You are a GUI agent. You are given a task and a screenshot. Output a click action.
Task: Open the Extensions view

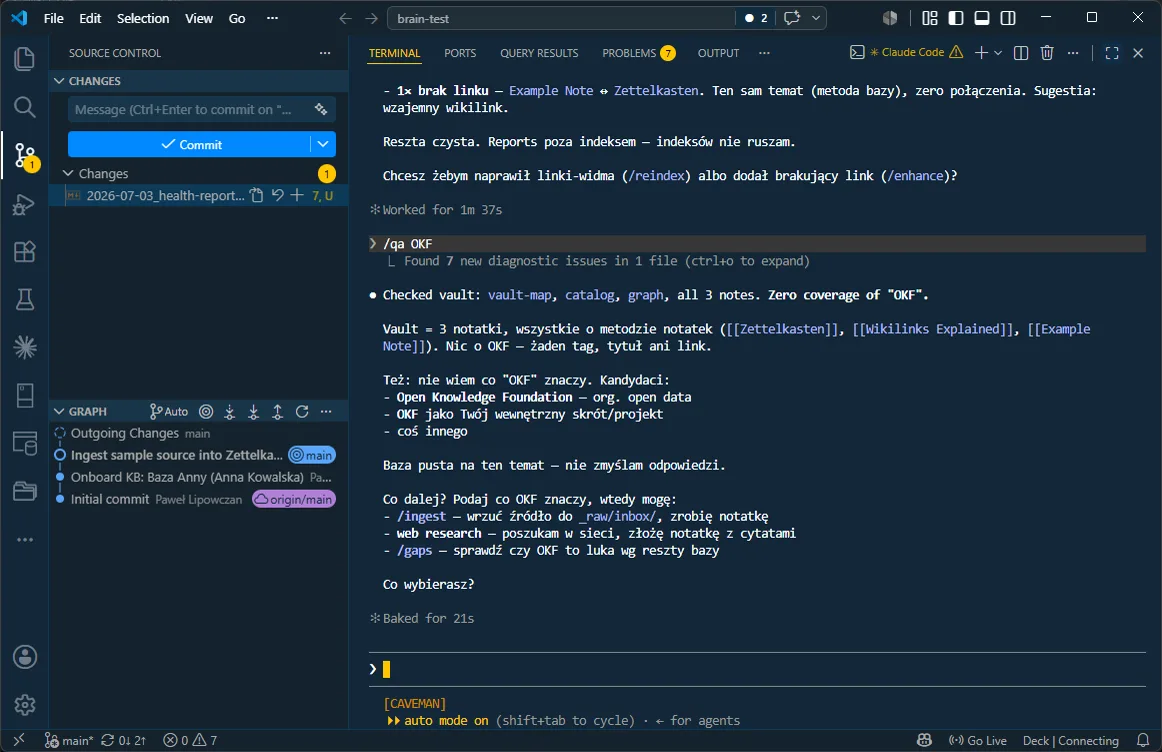click(24, 252)
